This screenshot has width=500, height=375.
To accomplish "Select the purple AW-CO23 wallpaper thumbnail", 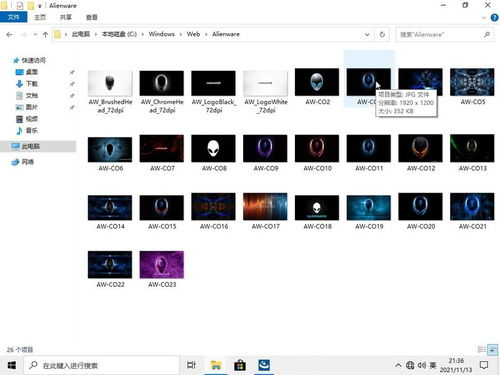I will click(162, 265).
